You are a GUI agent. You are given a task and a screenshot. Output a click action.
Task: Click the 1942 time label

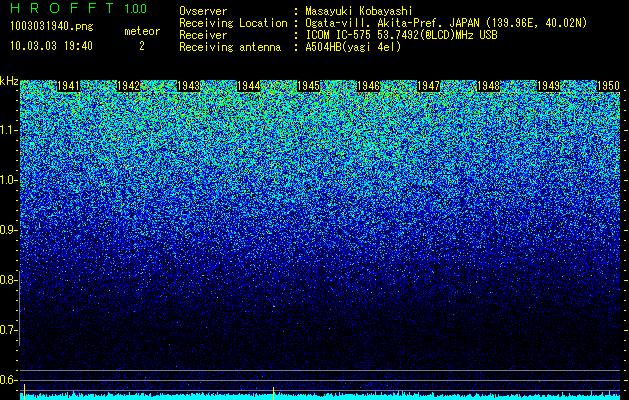click(x=128, y=86)
